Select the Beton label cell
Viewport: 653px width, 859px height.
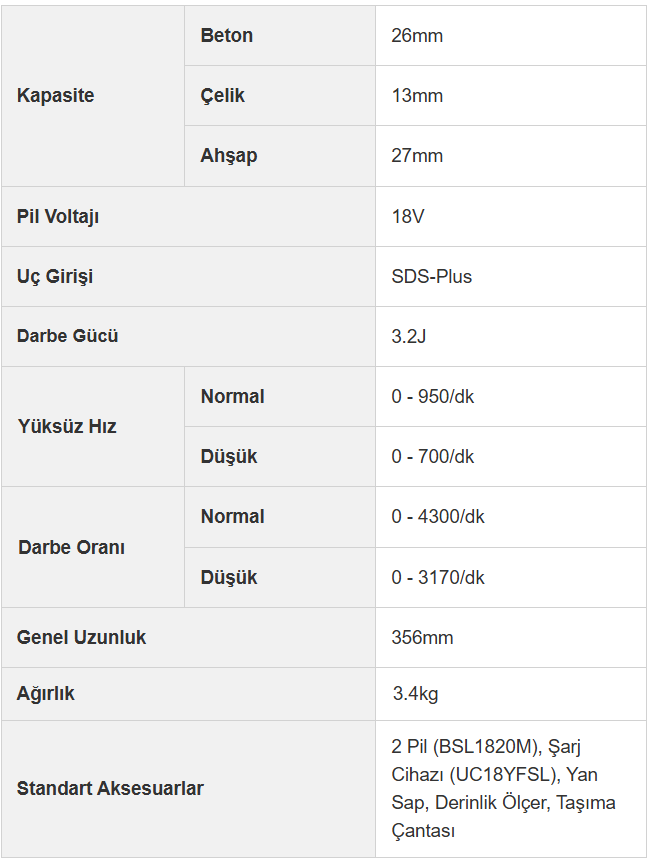pos(227,36)
